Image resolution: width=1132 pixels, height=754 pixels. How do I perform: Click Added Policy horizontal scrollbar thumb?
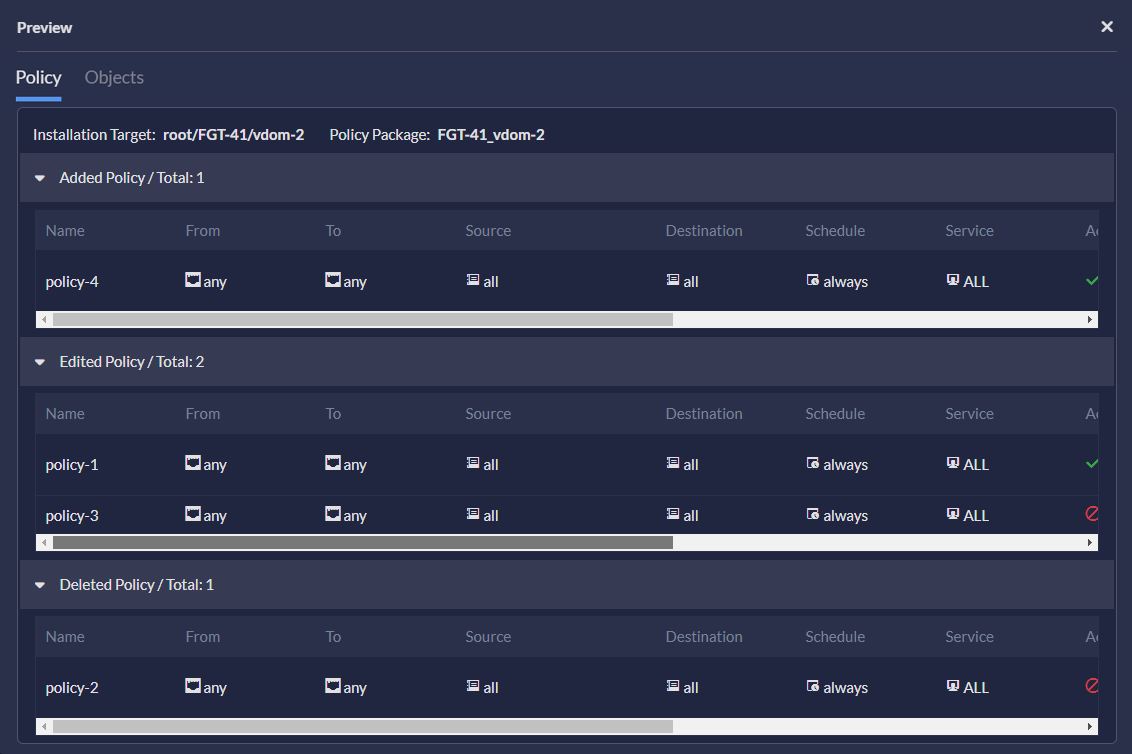coord(362,319)
